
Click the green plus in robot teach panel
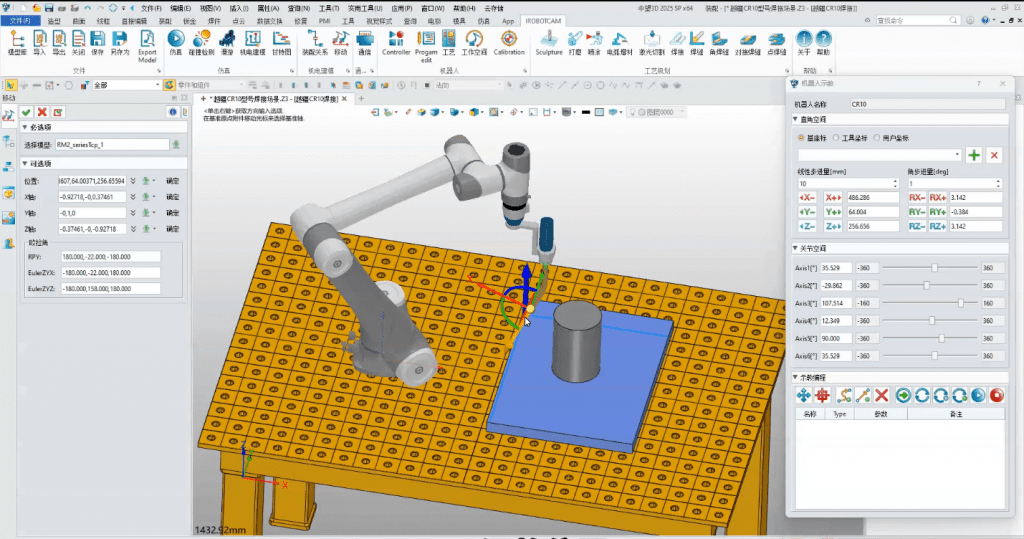974,155
